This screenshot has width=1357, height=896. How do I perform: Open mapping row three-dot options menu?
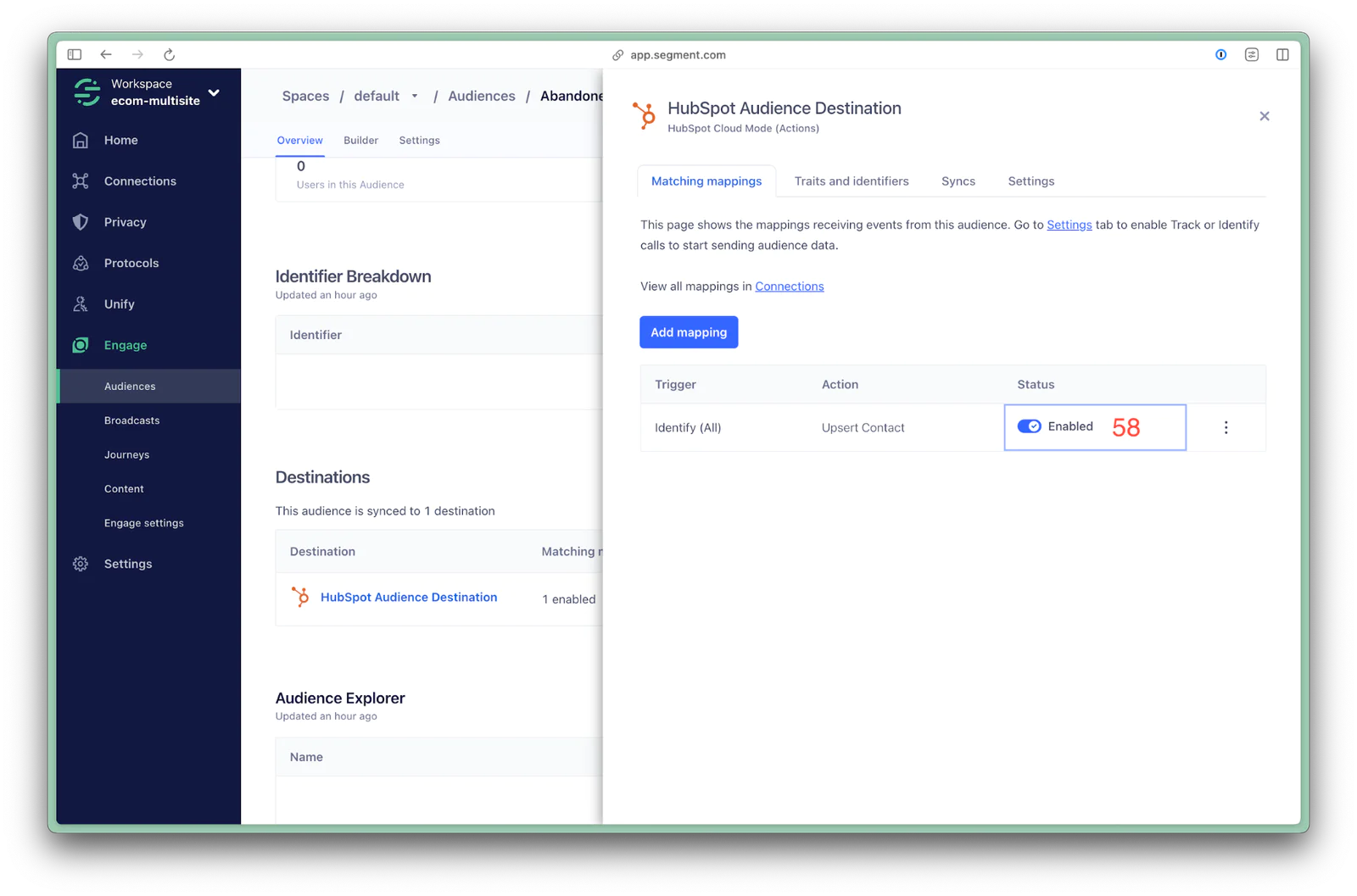(x=1226, y=428)
